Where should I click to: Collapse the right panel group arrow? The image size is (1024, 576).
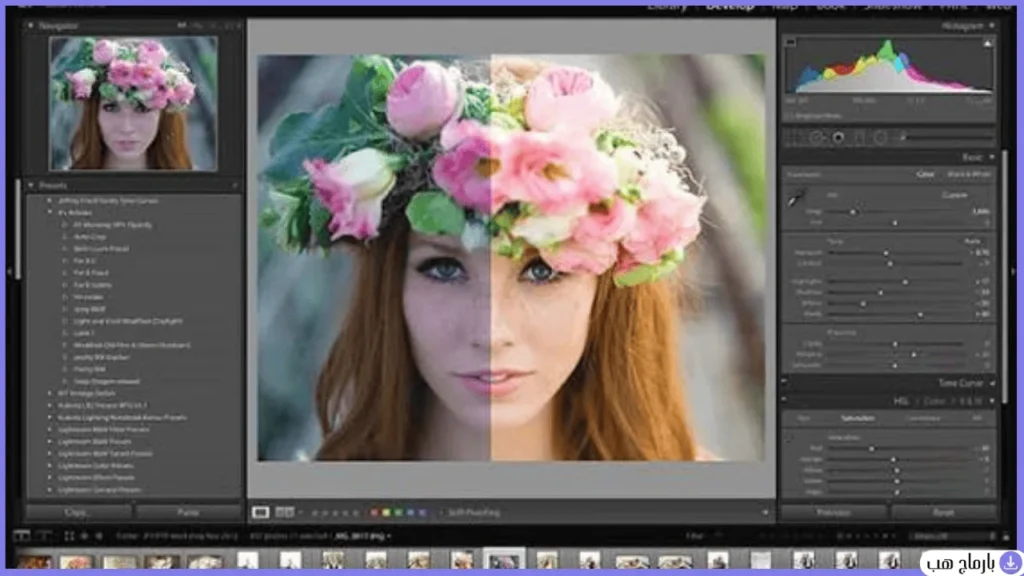1014,271
